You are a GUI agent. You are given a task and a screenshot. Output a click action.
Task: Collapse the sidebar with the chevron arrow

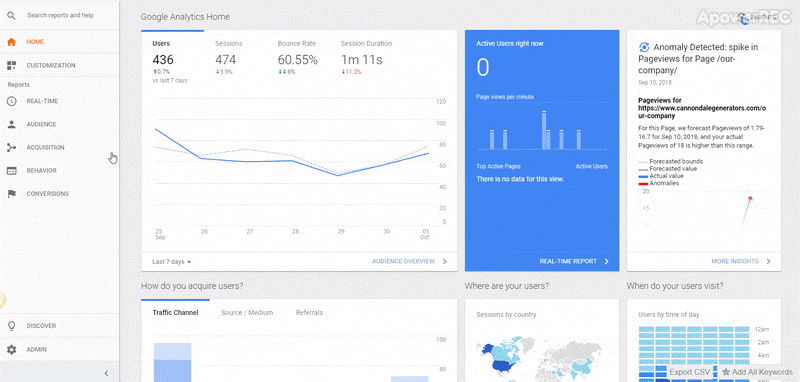point(107,373)
